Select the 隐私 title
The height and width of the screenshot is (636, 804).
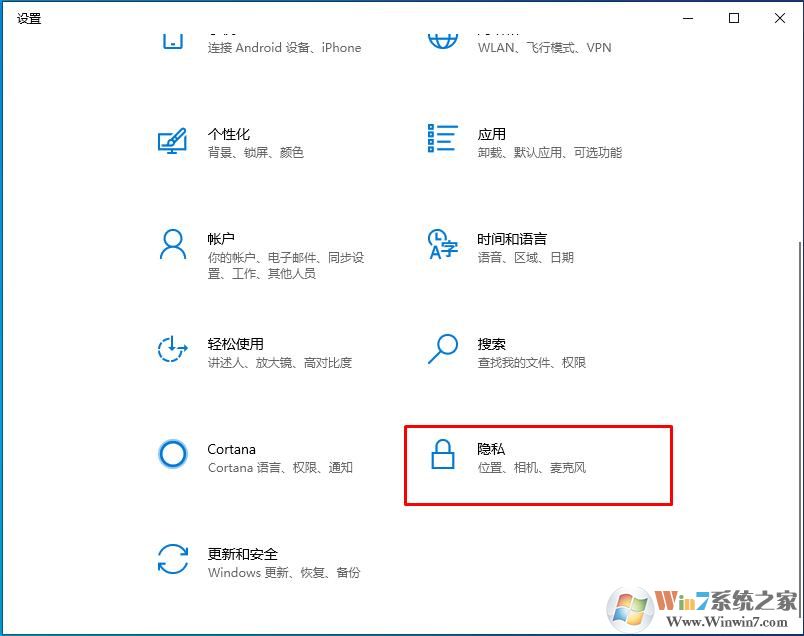click(x=491, y=449)
